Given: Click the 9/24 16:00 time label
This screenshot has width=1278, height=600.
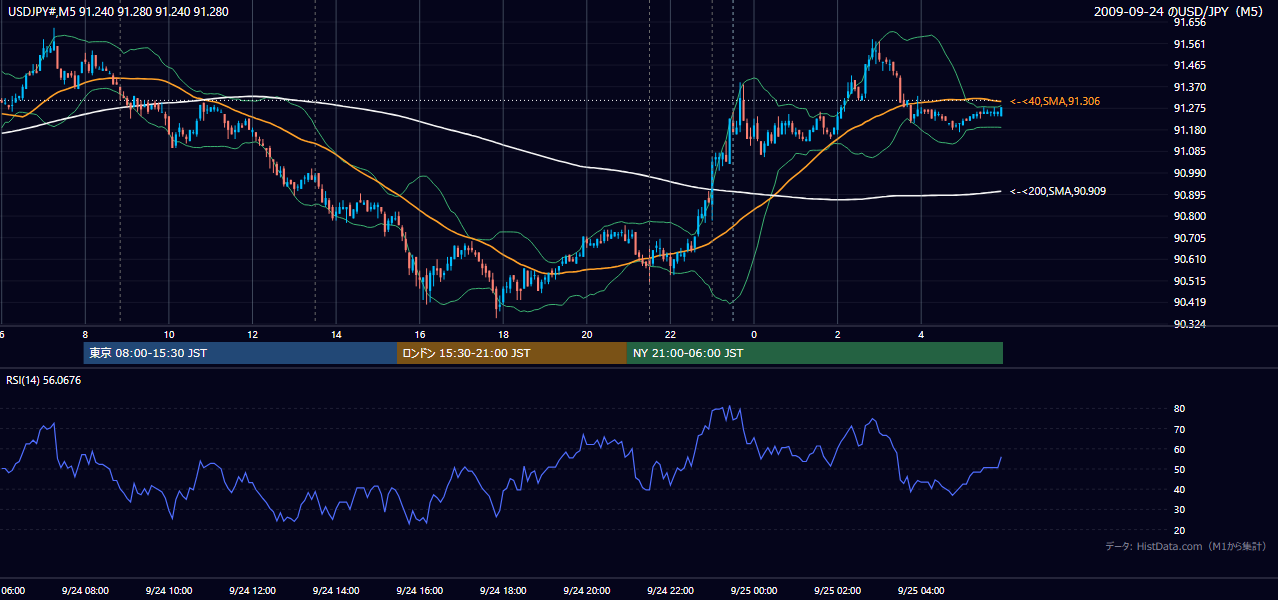Looking at the screenshot, I should click(419, 590).
